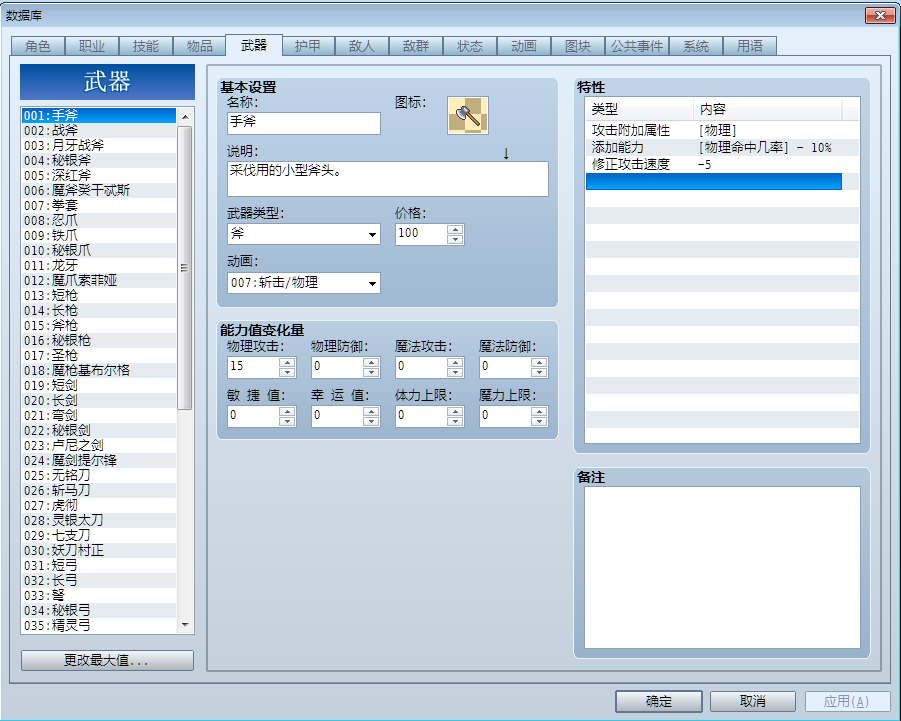
Task: Select weapon 006:魔斧葵干忒斯 in the list
Action: pos(98,190)
